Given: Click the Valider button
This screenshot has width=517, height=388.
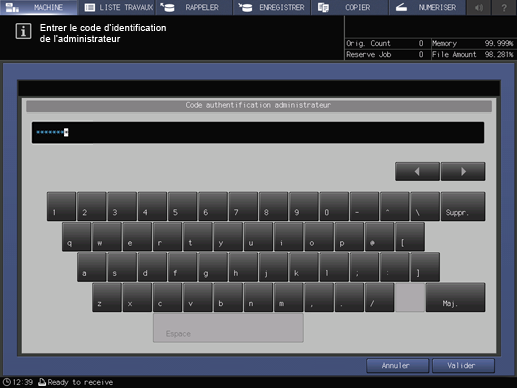Looking at the screenshot, I should [463, 366].
